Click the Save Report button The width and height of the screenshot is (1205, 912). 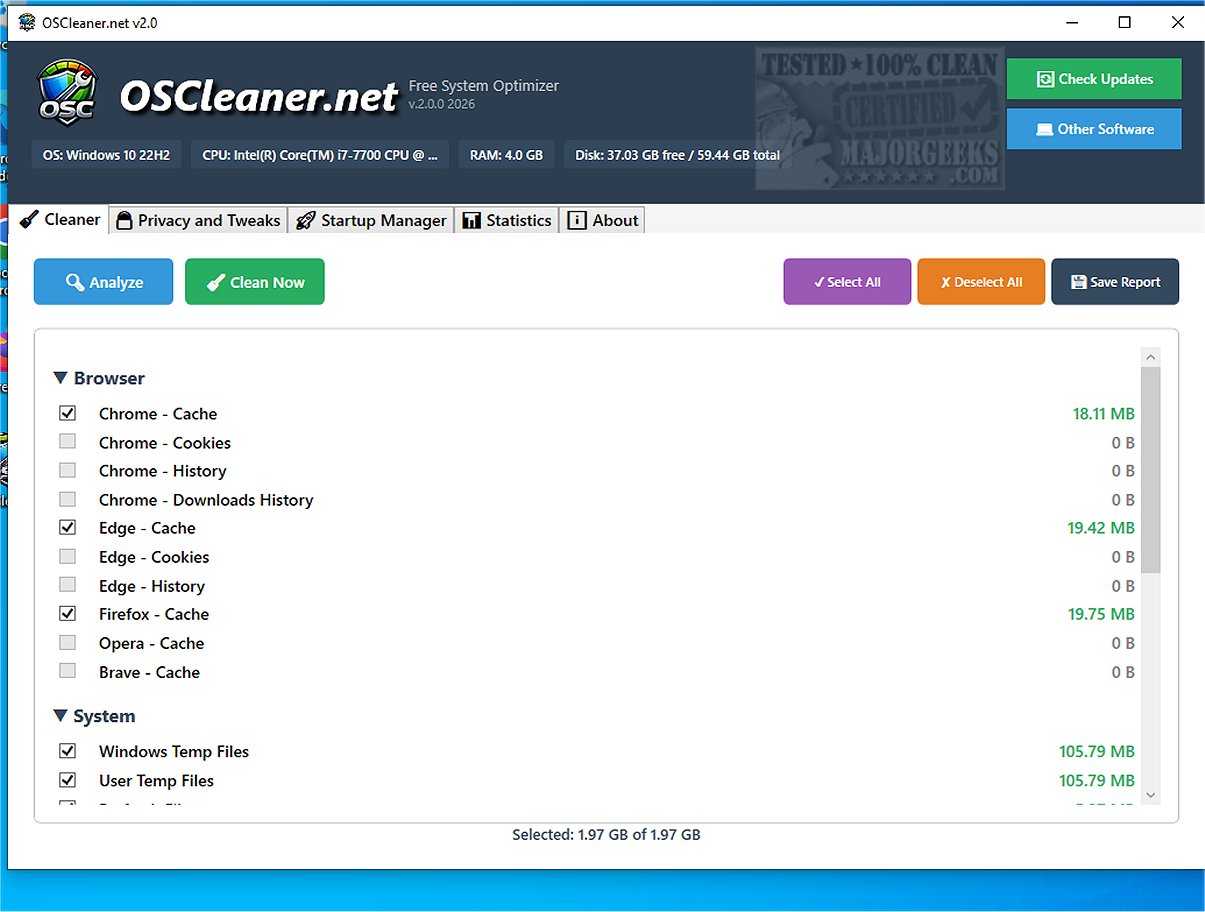click(1115, 282)
